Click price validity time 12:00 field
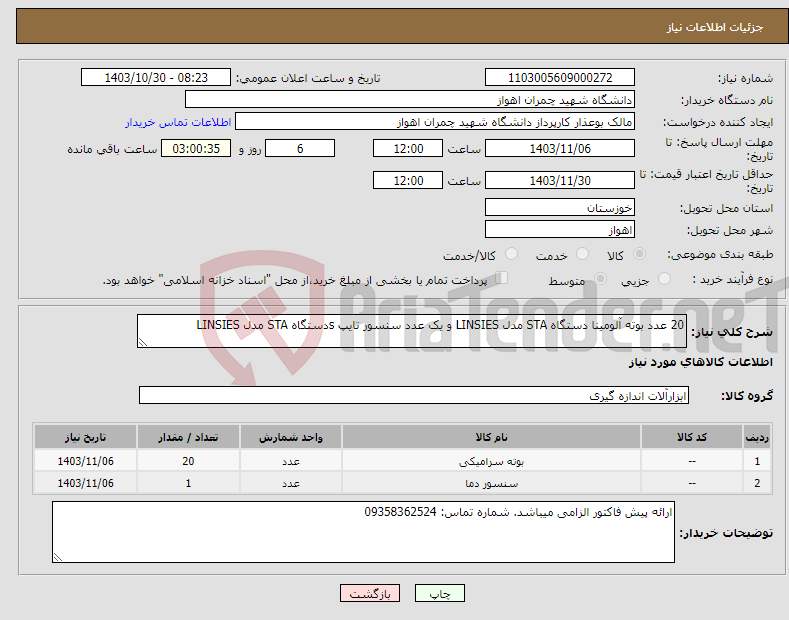 pos(408,180)
